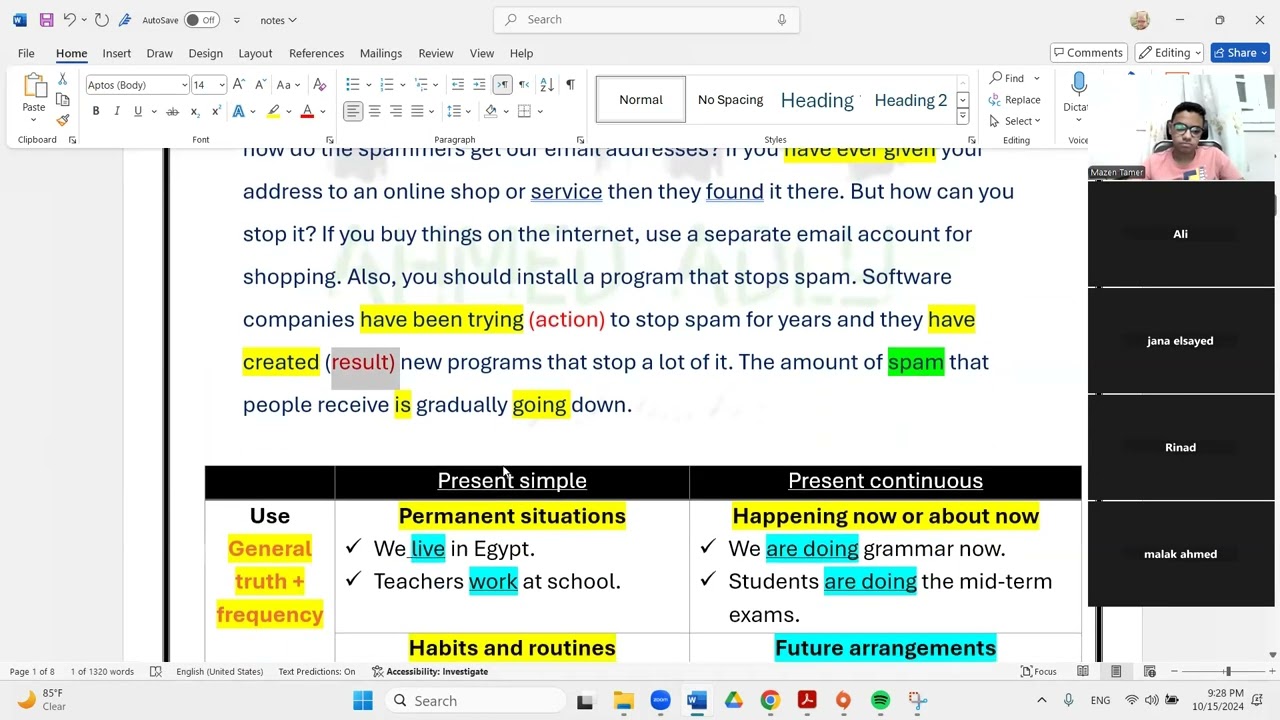
Task: Open the Paragraph dialog launcher
Action: [580, 140]
